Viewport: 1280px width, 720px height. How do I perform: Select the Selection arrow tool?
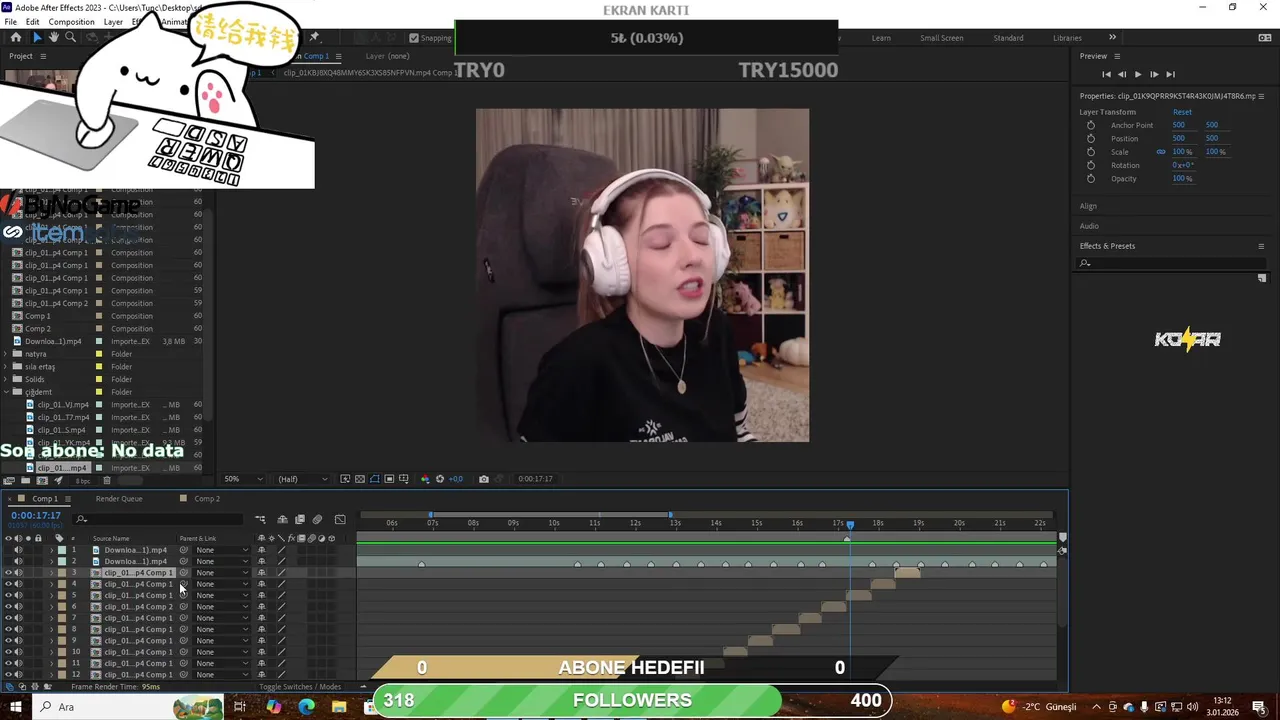pos(37,38)
